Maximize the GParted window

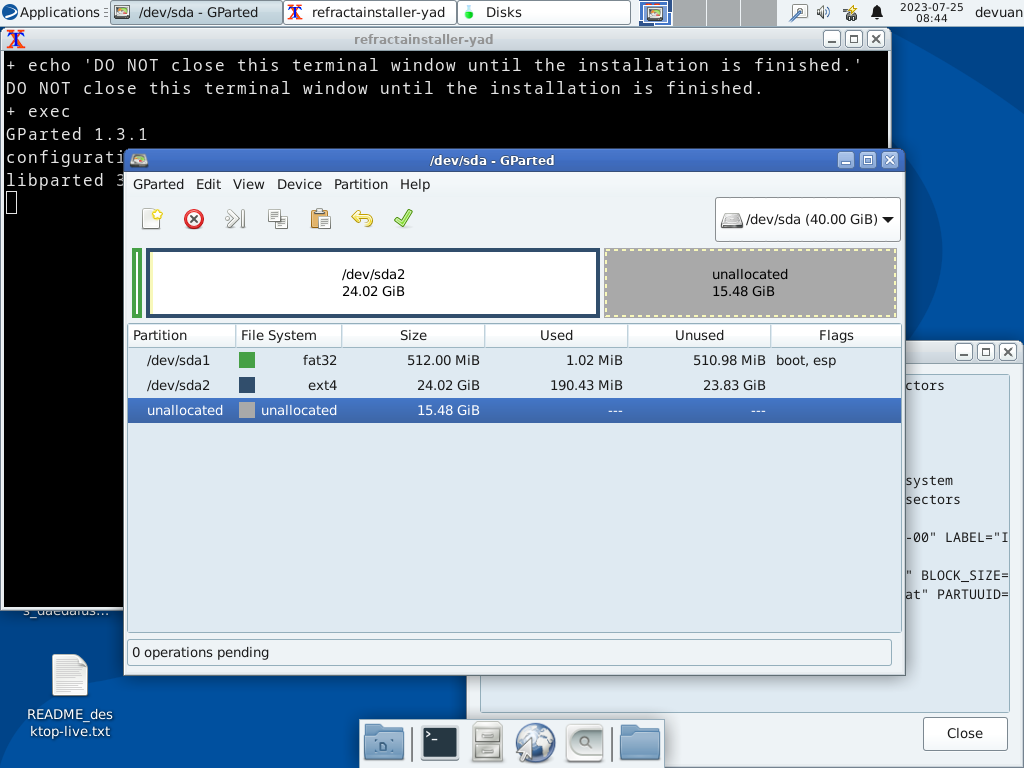pos(868,160)
